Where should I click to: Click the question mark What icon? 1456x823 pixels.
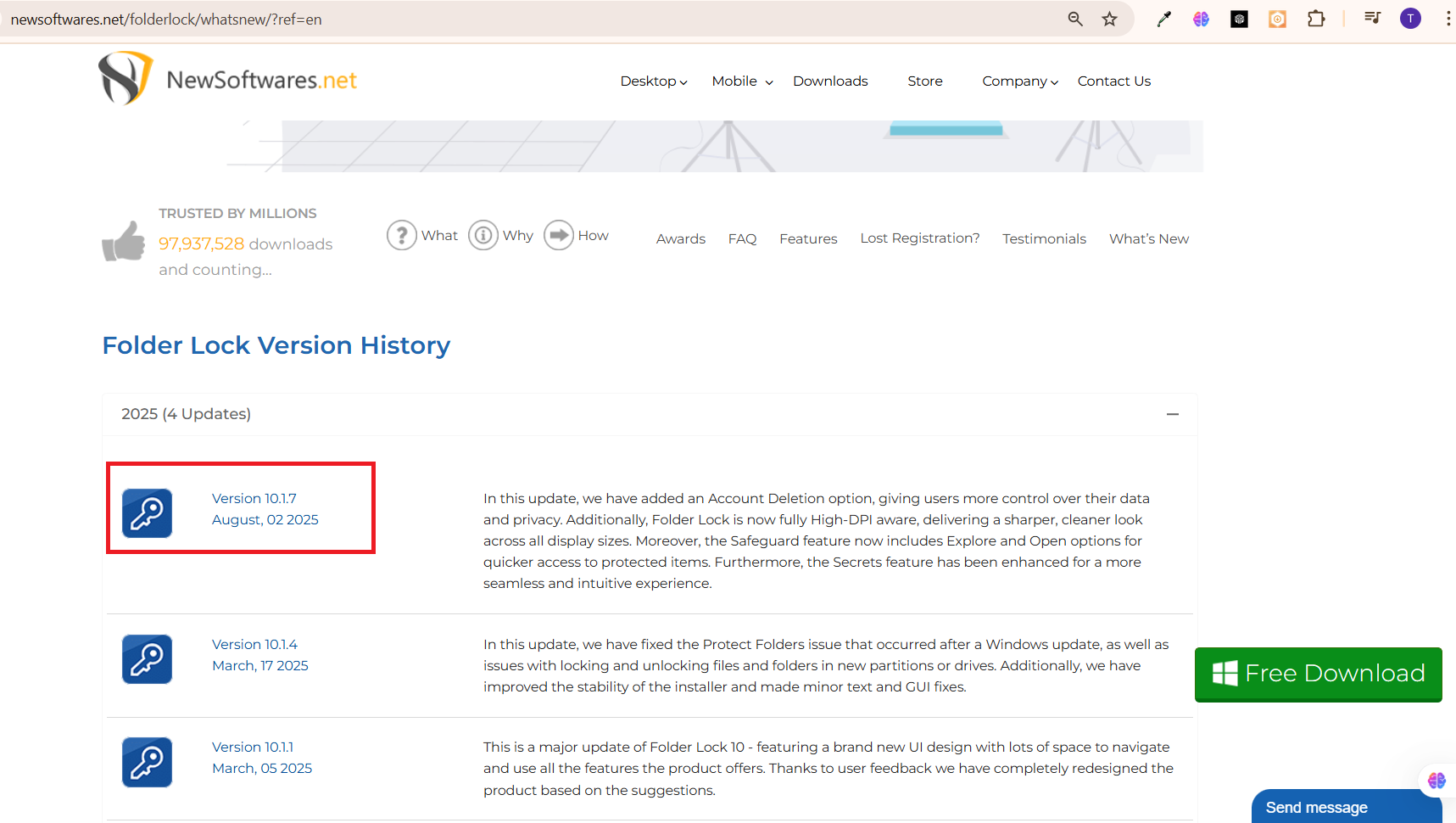tap(402, 235)
